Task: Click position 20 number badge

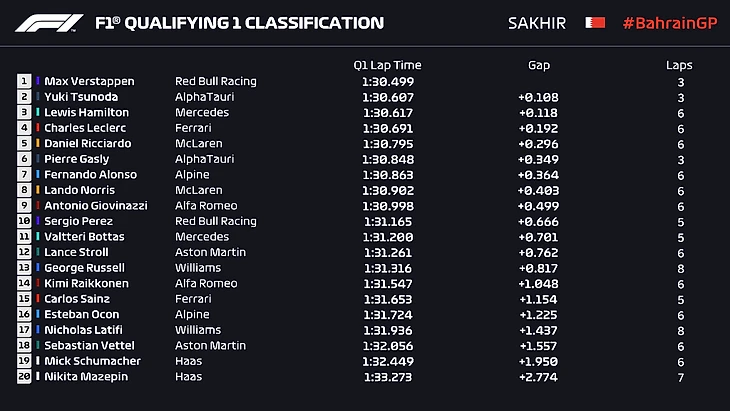Action: click(24, 376)
